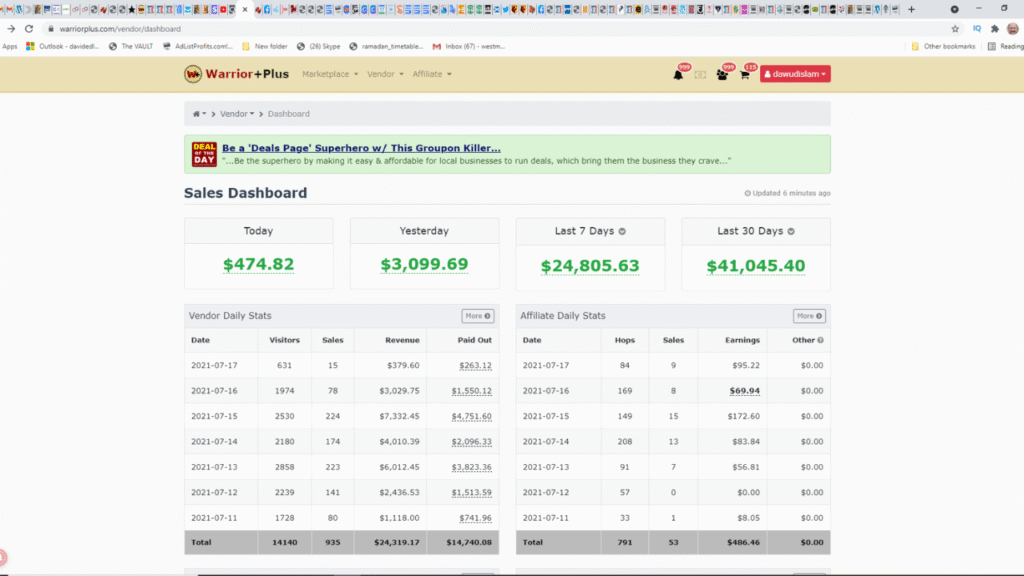The width and height of the screenshot is (1024, 576).
Task: Expand the Vendor navbar dropdown
Action: tap(385, 74)
